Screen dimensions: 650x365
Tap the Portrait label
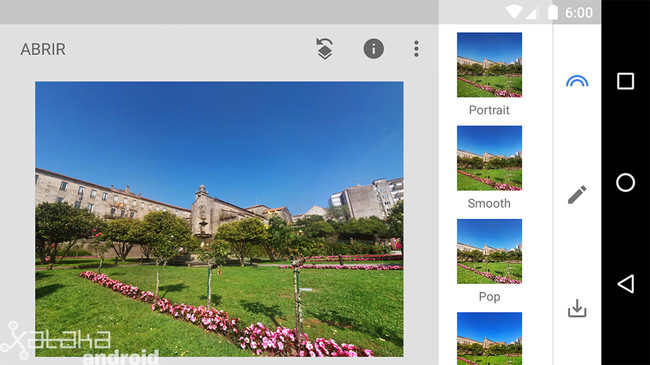pos(489,110)
